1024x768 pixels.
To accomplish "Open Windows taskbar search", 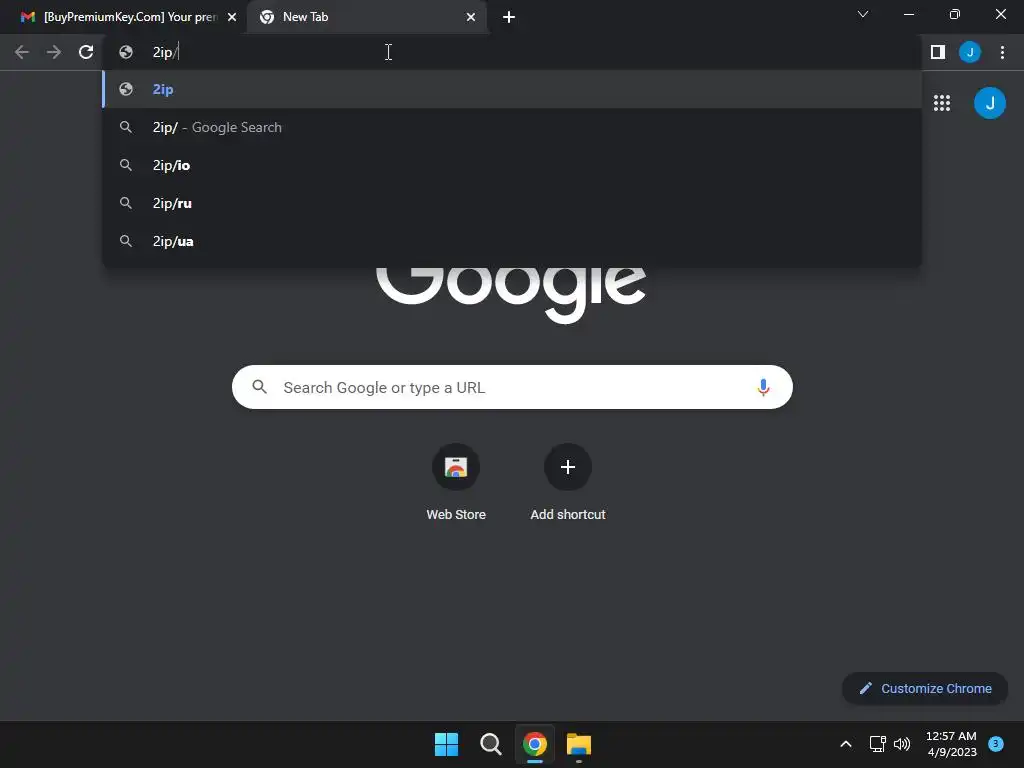I will [490, 744].
